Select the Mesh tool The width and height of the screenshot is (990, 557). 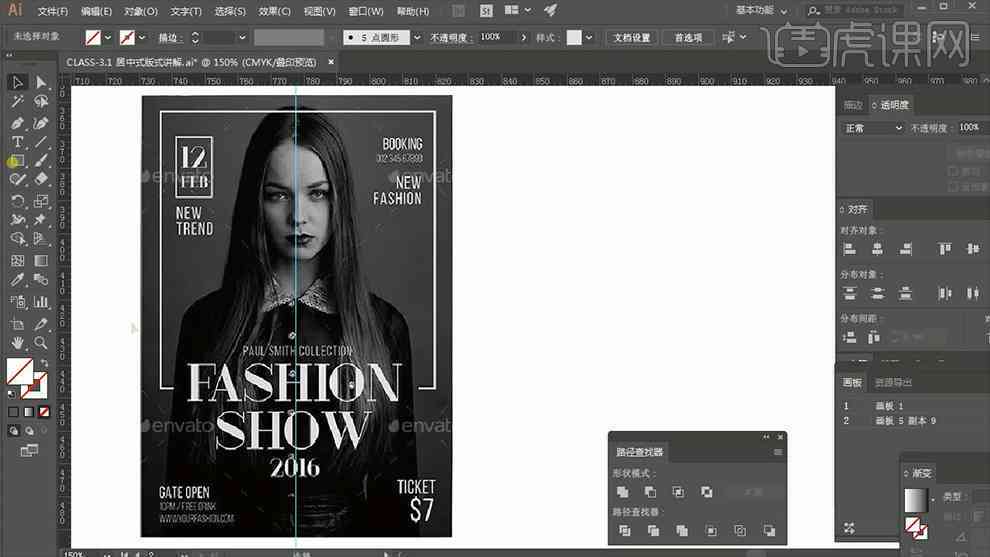click(17, 260)
